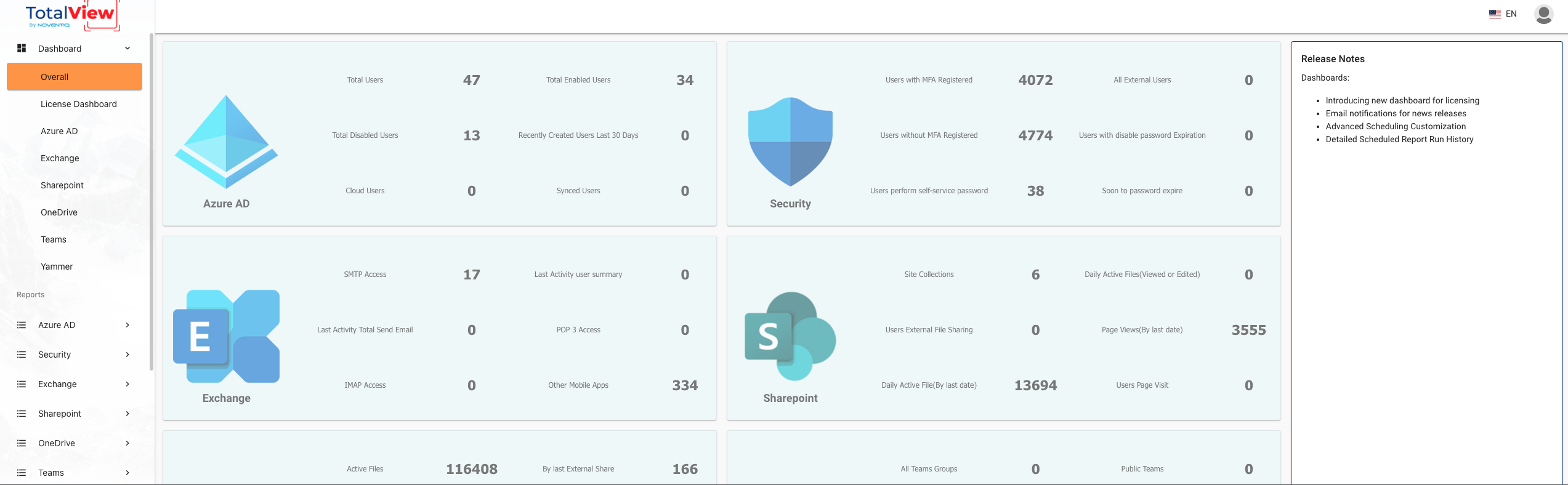
Task: Click the sidebar vertical scrollbar
Action: (x=152, y=203)
